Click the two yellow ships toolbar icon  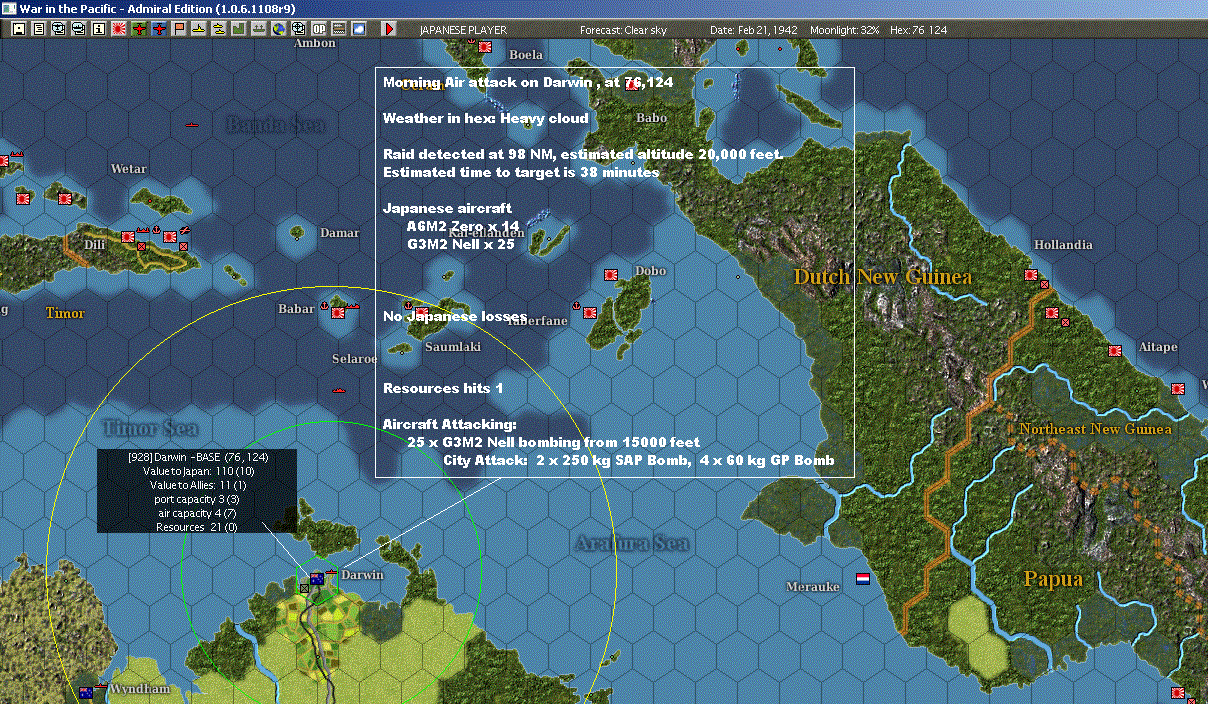coord(218,29)
